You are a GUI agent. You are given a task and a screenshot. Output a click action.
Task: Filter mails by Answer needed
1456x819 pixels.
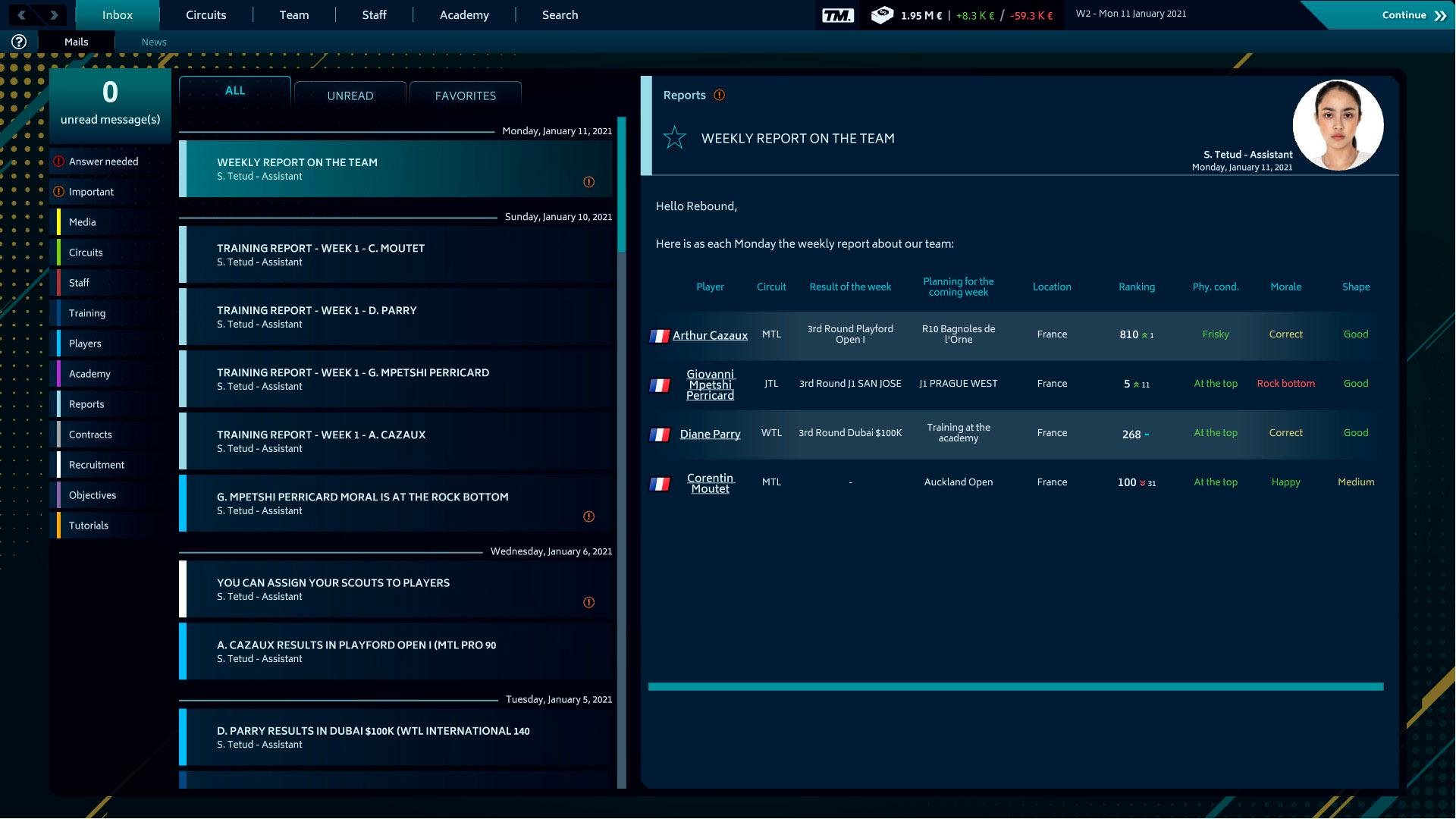pos(103,162)
